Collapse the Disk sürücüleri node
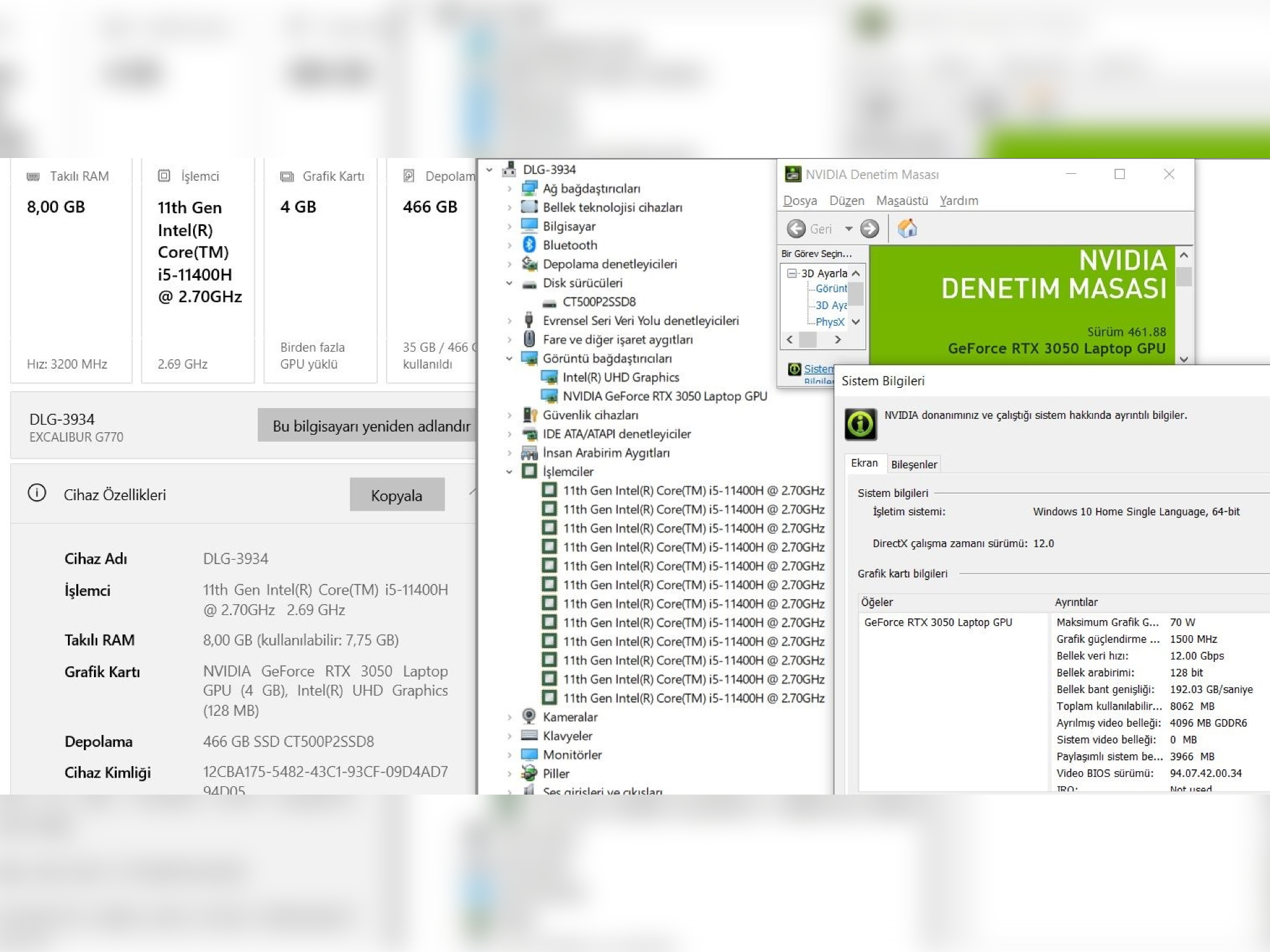This screenshot has width=1270, height=952. click(x=509, y=283)
